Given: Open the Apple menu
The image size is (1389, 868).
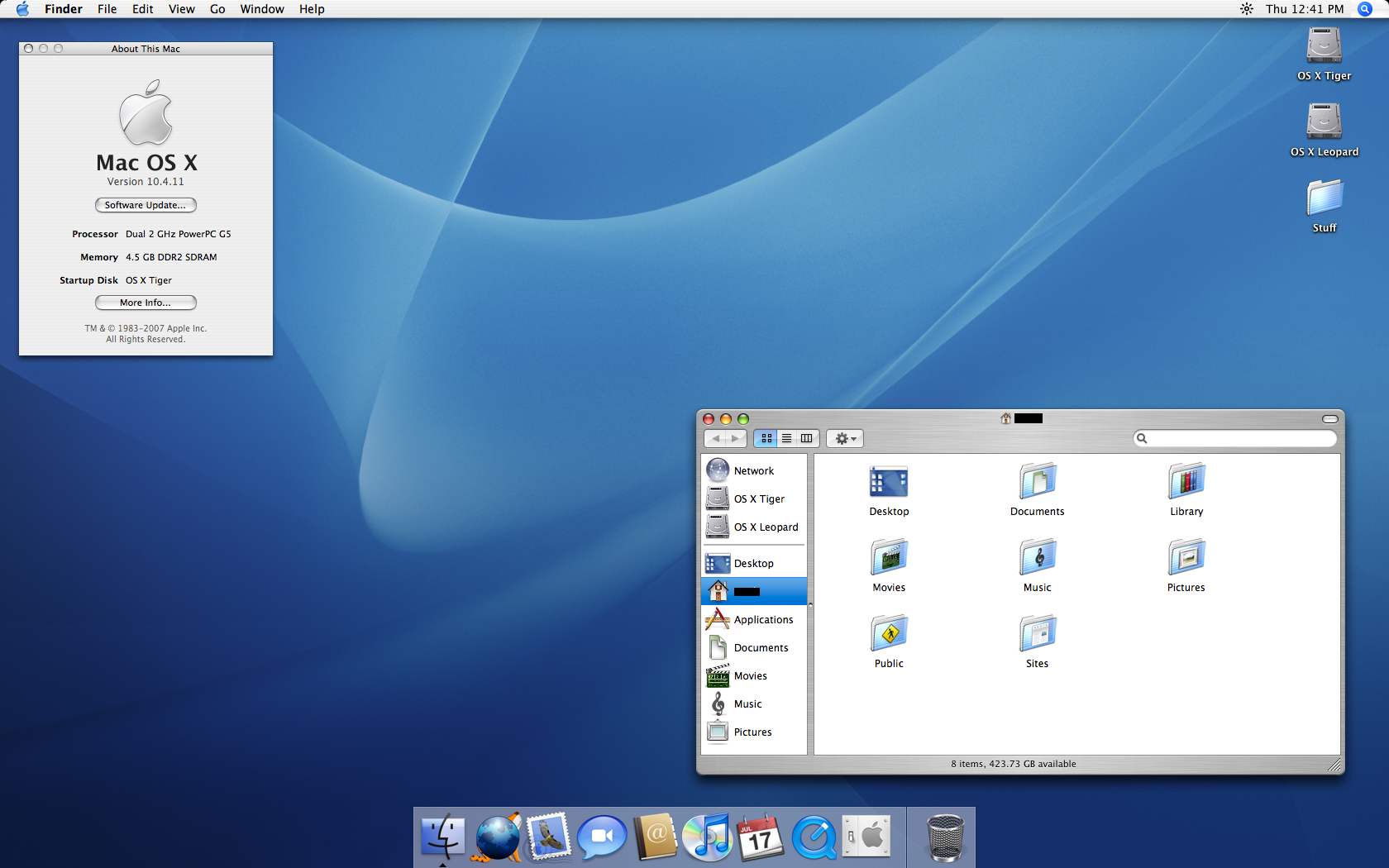Looking at the screenshot, I should pos(22,9).
